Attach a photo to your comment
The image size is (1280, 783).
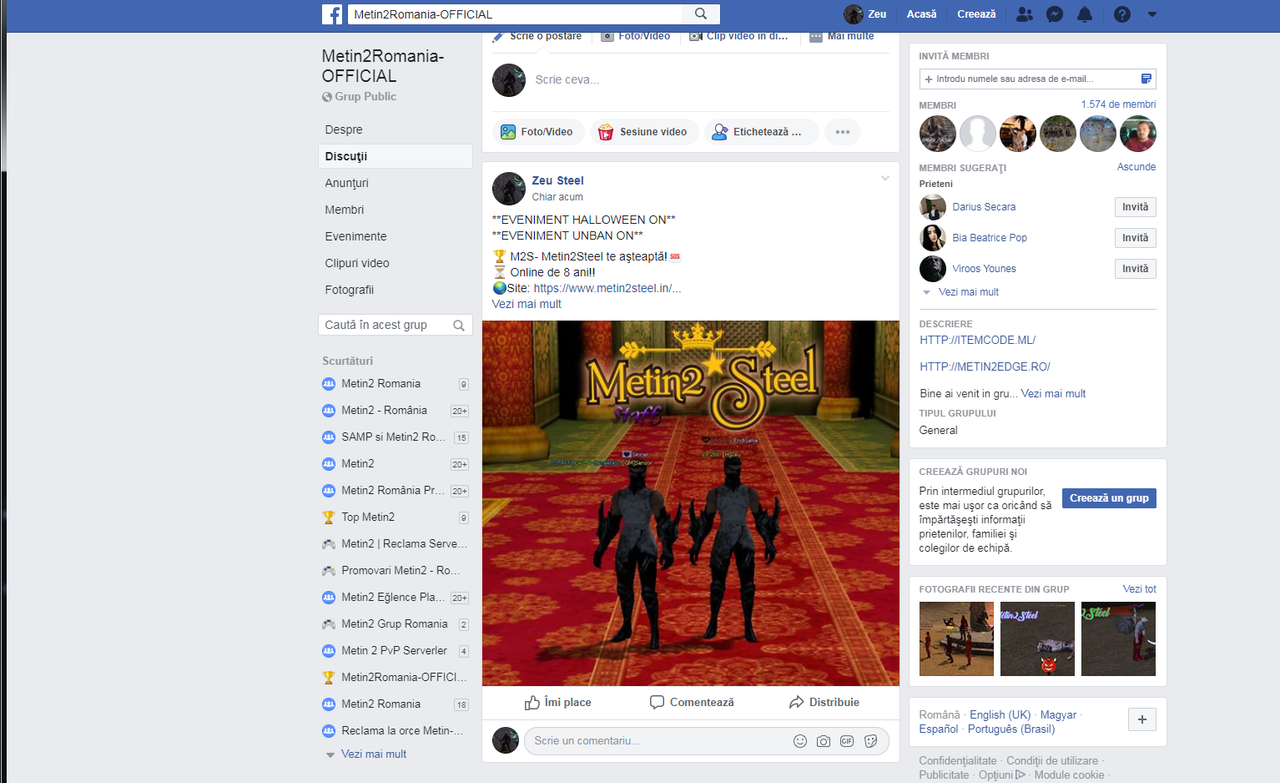point(823,741)
